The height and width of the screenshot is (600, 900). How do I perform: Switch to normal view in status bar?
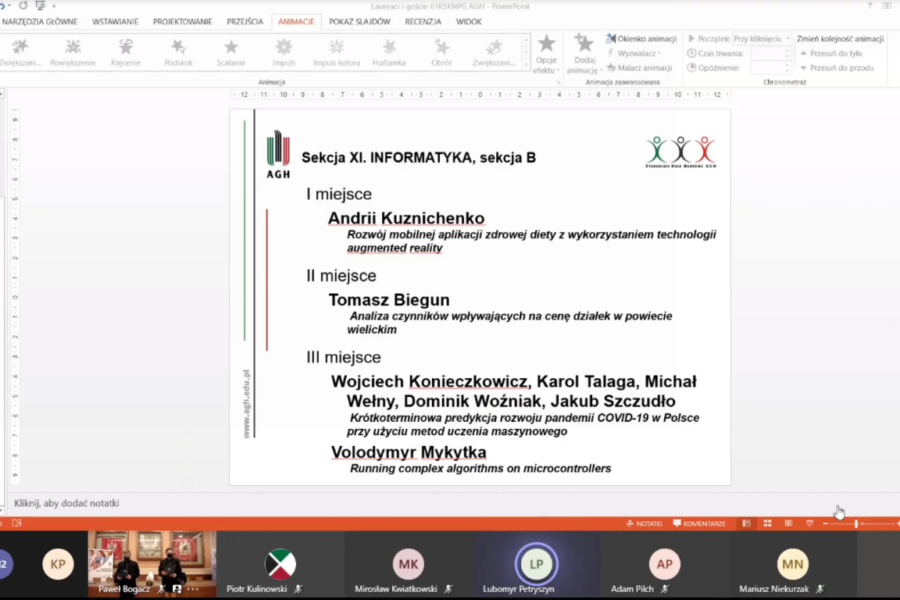746,523
